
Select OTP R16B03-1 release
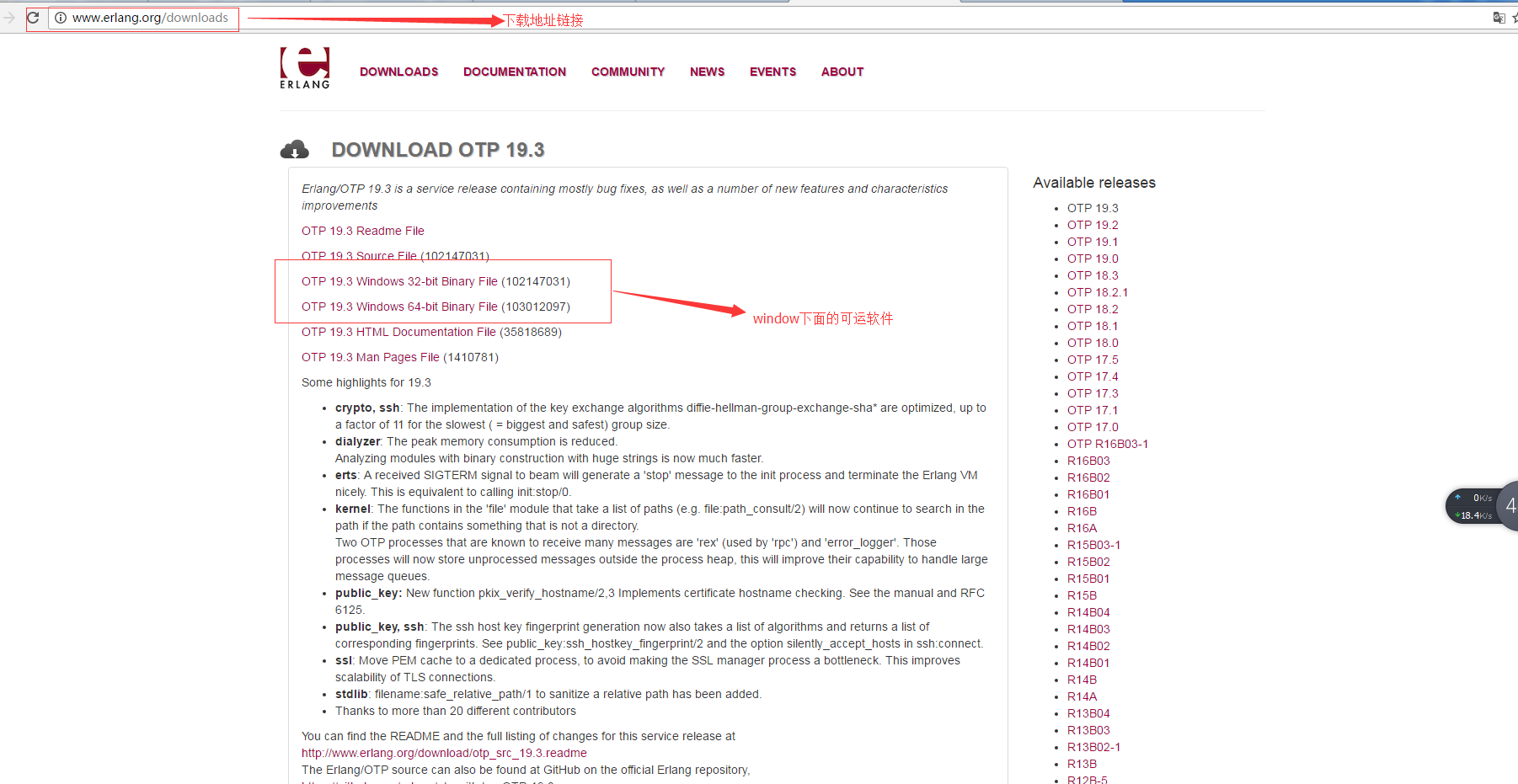tap(1108, 444)
